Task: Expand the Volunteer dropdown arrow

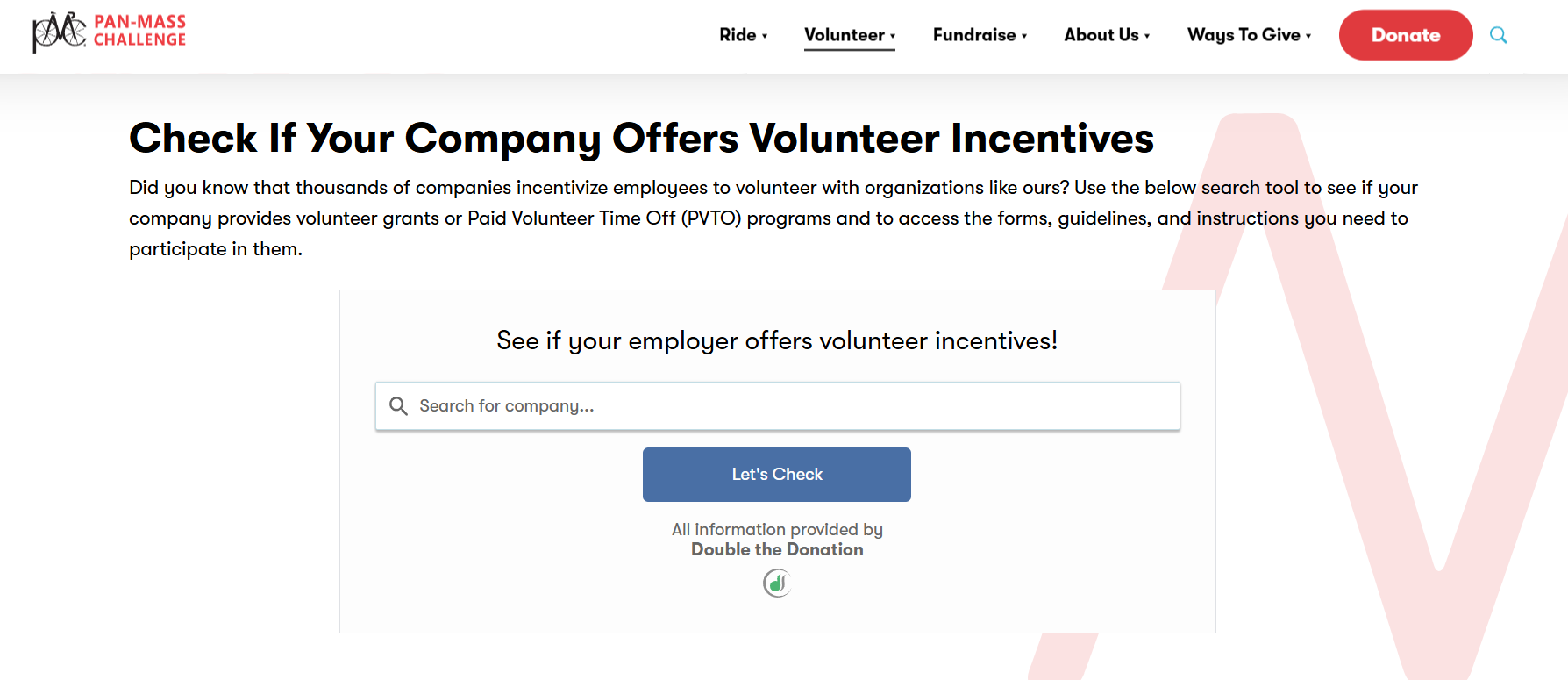Action: (893, 36)
